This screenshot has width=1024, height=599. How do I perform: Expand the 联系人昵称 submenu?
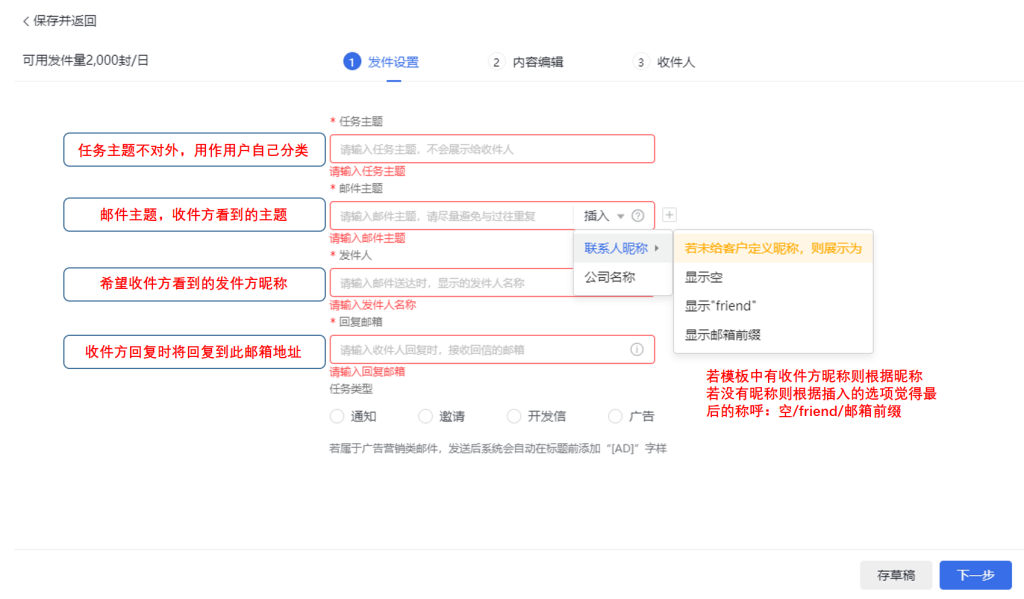pos(622,248)
